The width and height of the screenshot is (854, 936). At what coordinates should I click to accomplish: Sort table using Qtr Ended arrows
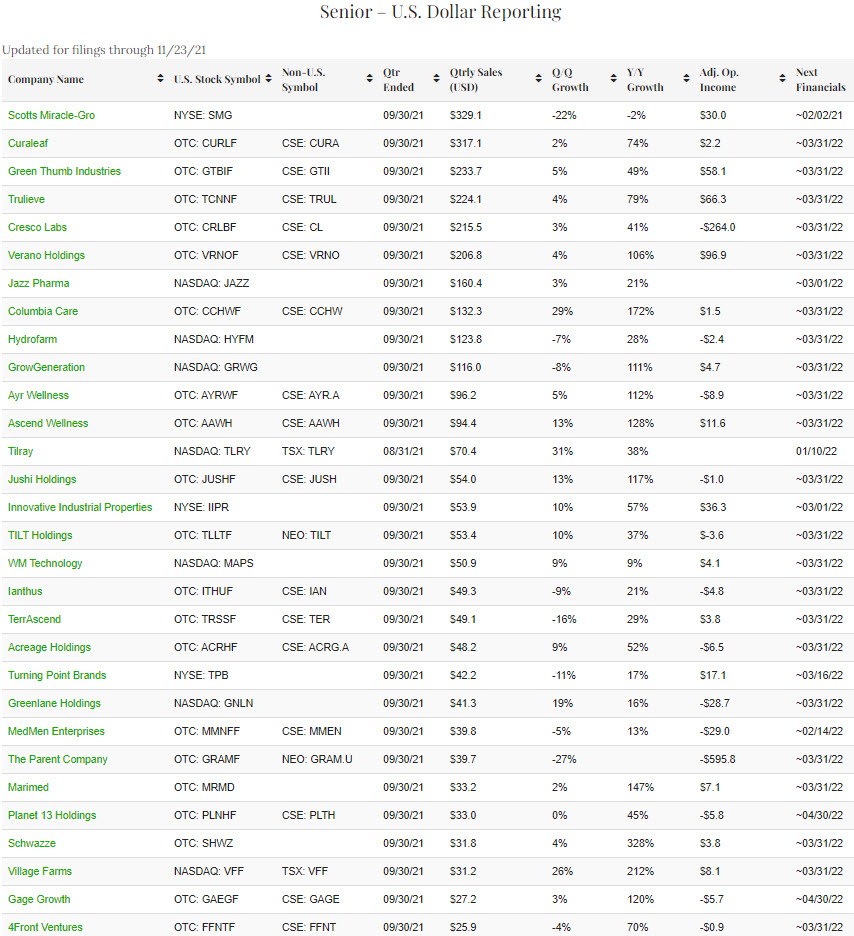(436, 79)
